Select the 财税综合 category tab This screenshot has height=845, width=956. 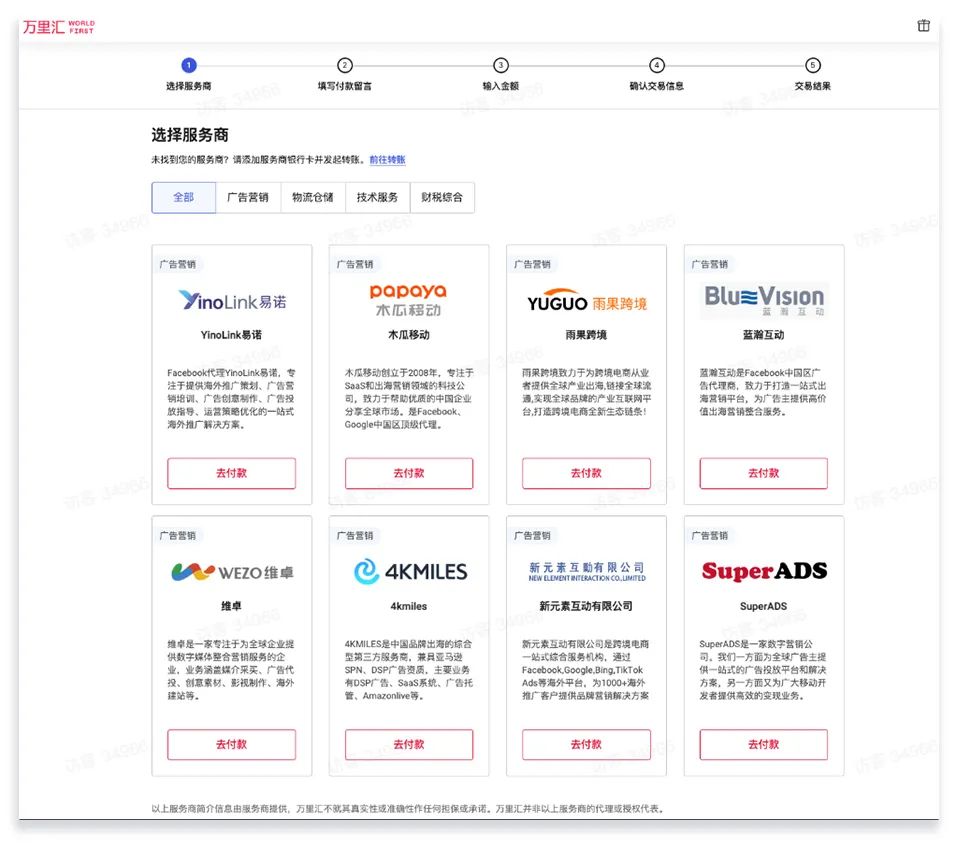[441, 197]
